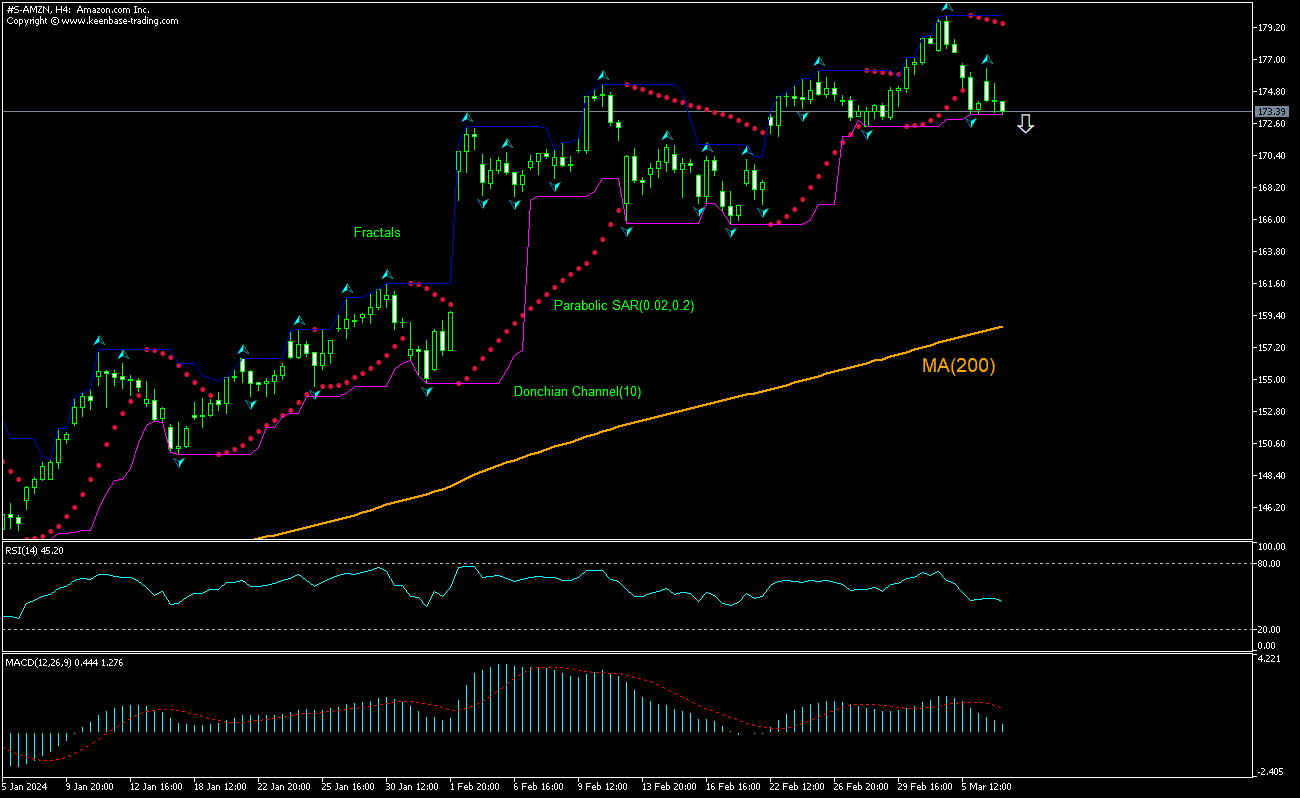The image size is (1300, 798).
Task: Select the 5 Jan 2024 date label
Action: 25,786
